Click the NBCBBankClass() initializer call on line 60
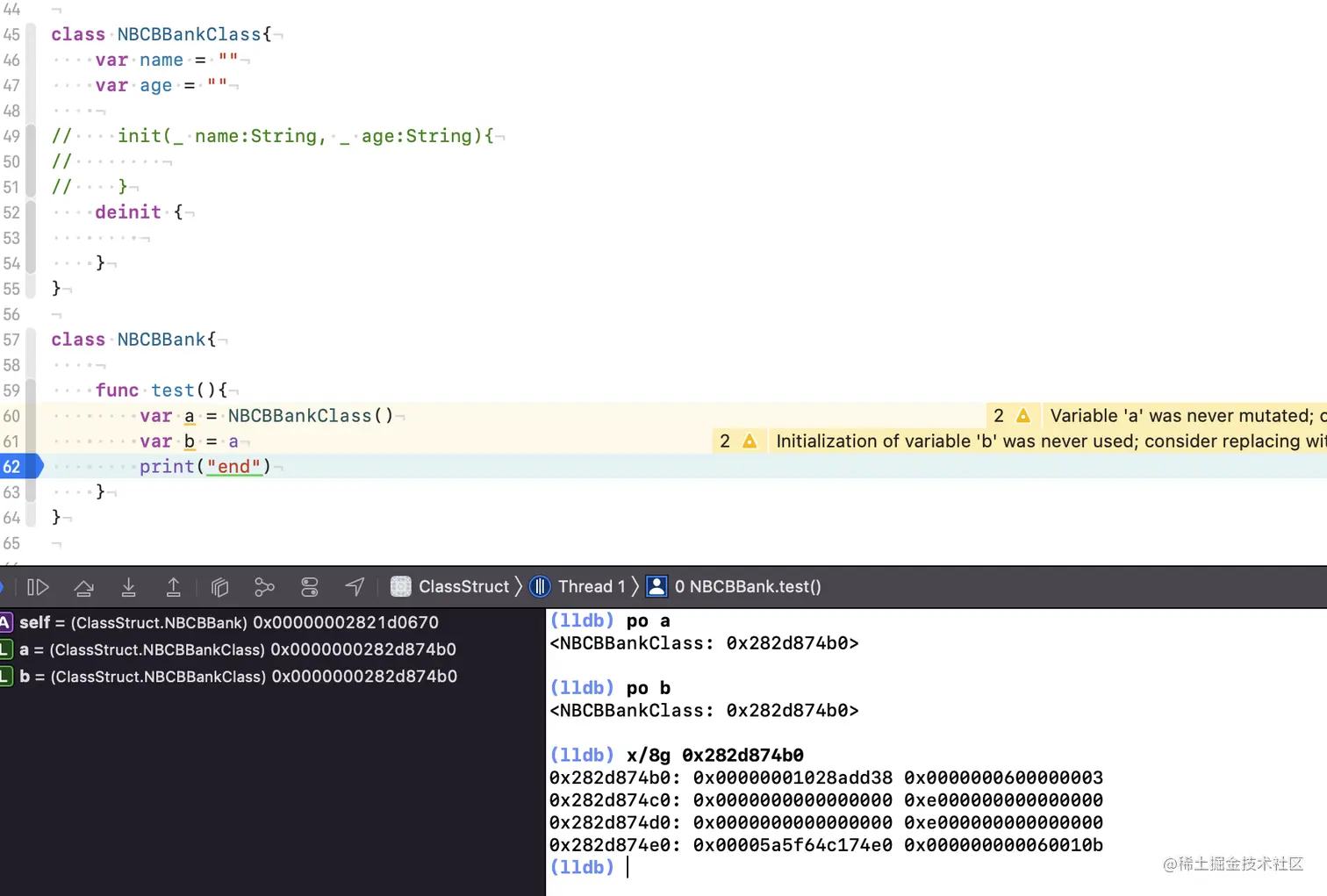Viewport: 1327px width, 896px height. point(311,416)
